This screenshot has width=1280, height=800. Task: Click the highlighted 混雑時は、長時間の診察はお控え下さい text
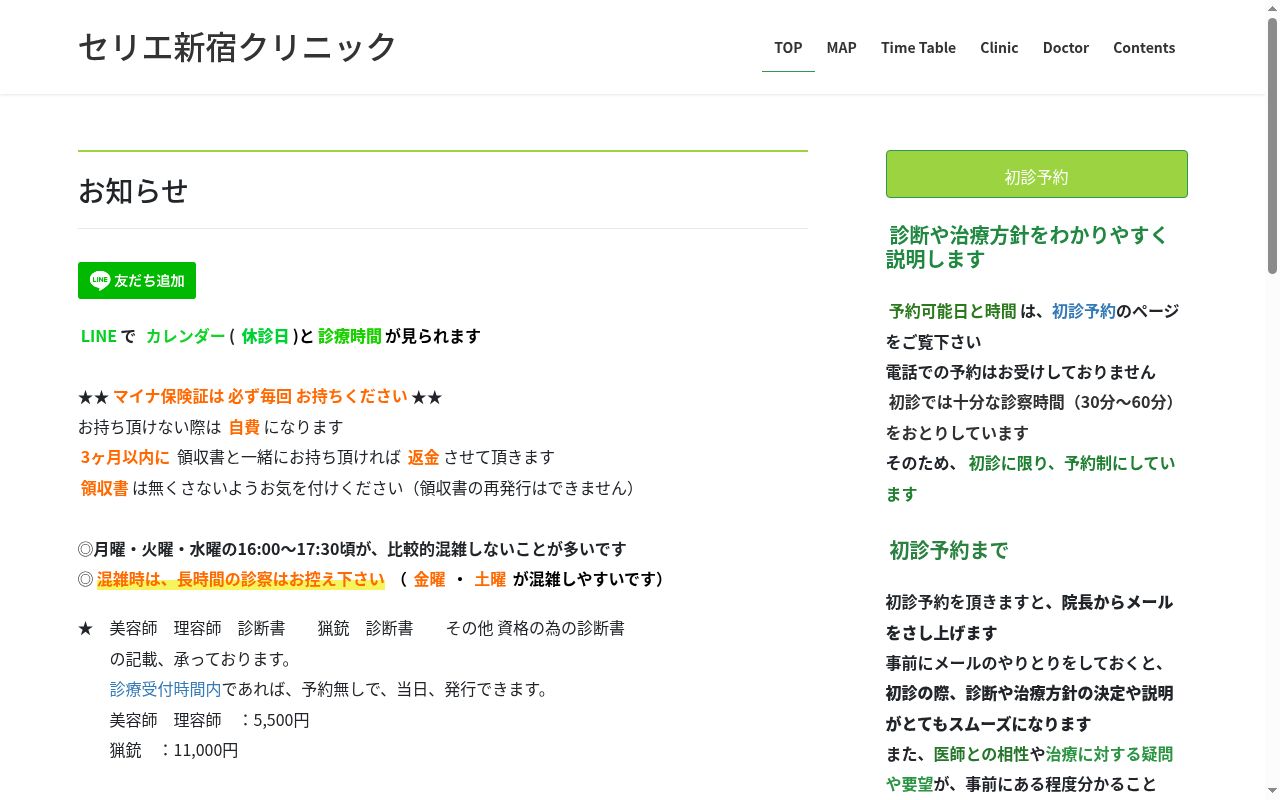click(x=241, y=579)
